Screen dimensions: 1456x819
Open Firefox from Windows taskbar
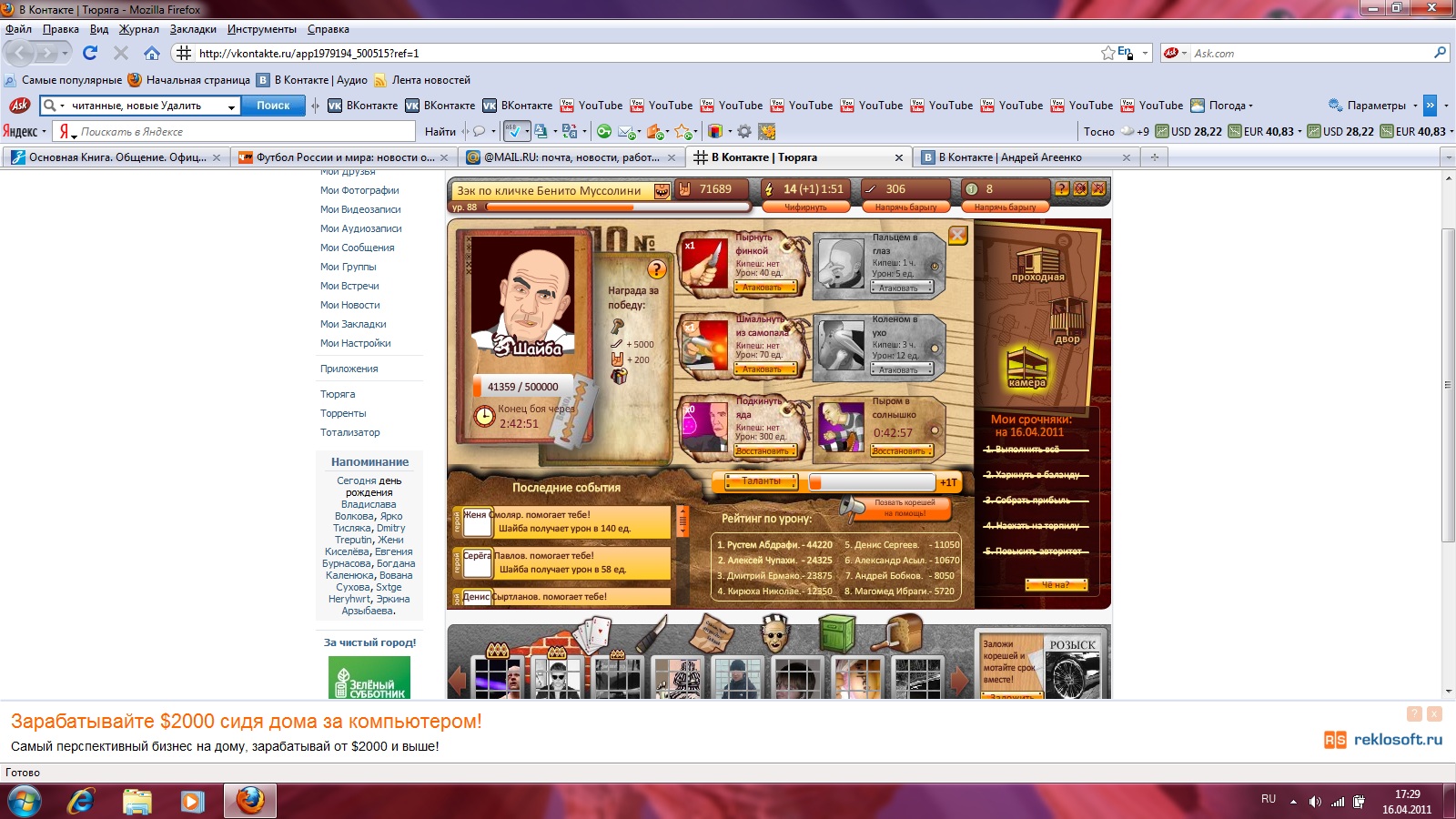250,801
